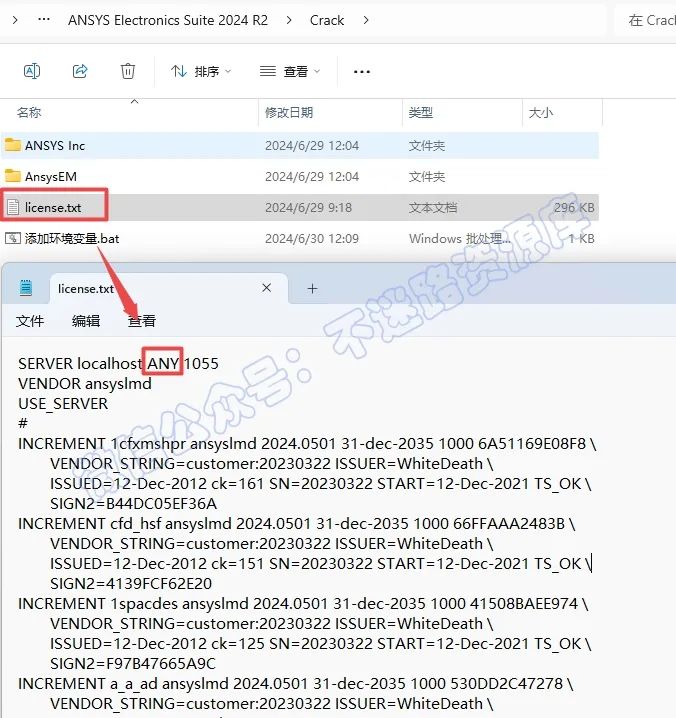Click the license.txt document icon

(13, 207)
